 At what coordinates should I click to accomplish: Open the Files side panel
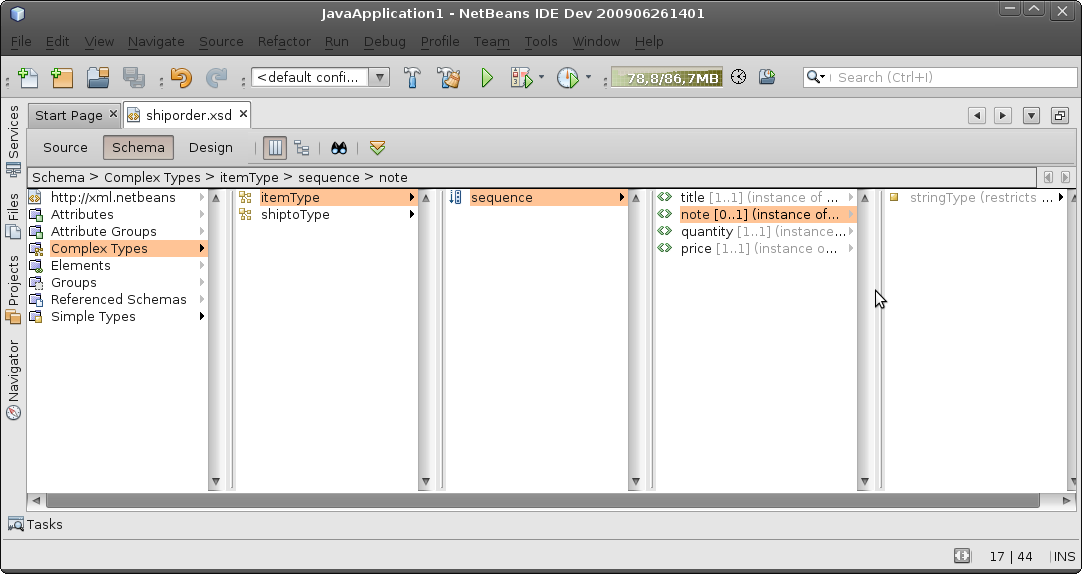click(x=13, y=215)
